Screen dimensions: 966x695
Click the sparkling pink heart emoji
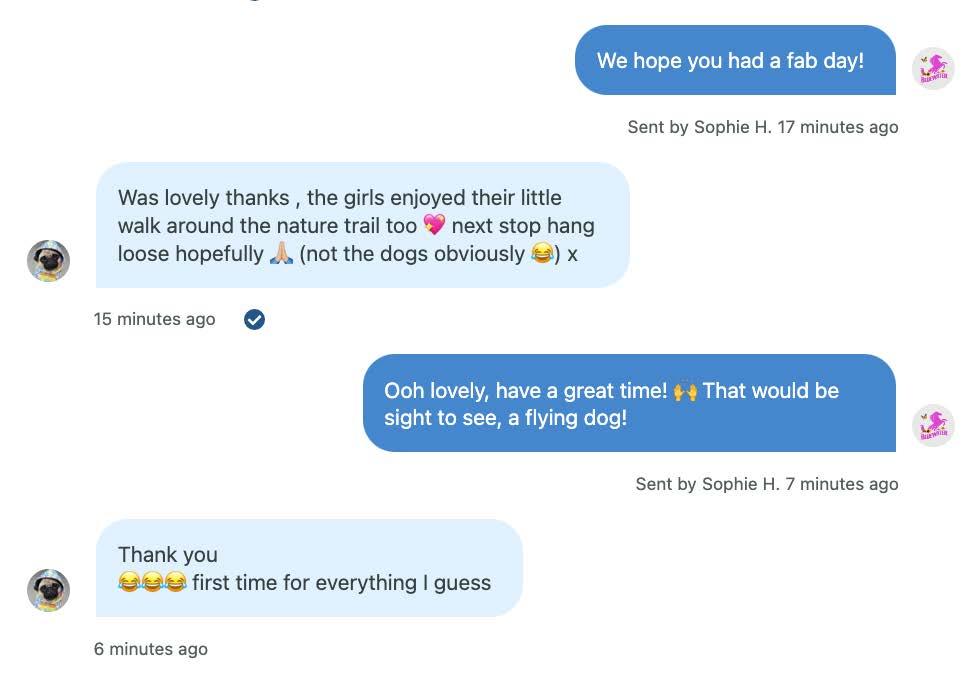[434, 226]
